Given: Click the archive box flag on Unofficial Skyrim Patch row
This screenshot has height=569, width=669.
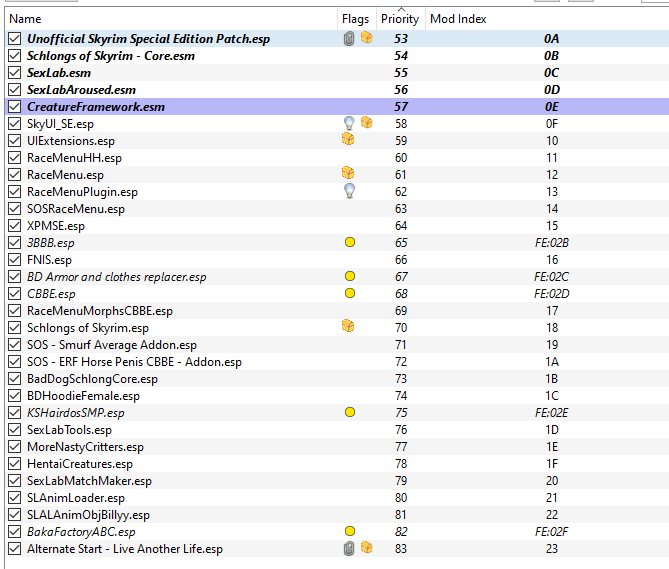Looking at the screenshot, I should (366, 38).
